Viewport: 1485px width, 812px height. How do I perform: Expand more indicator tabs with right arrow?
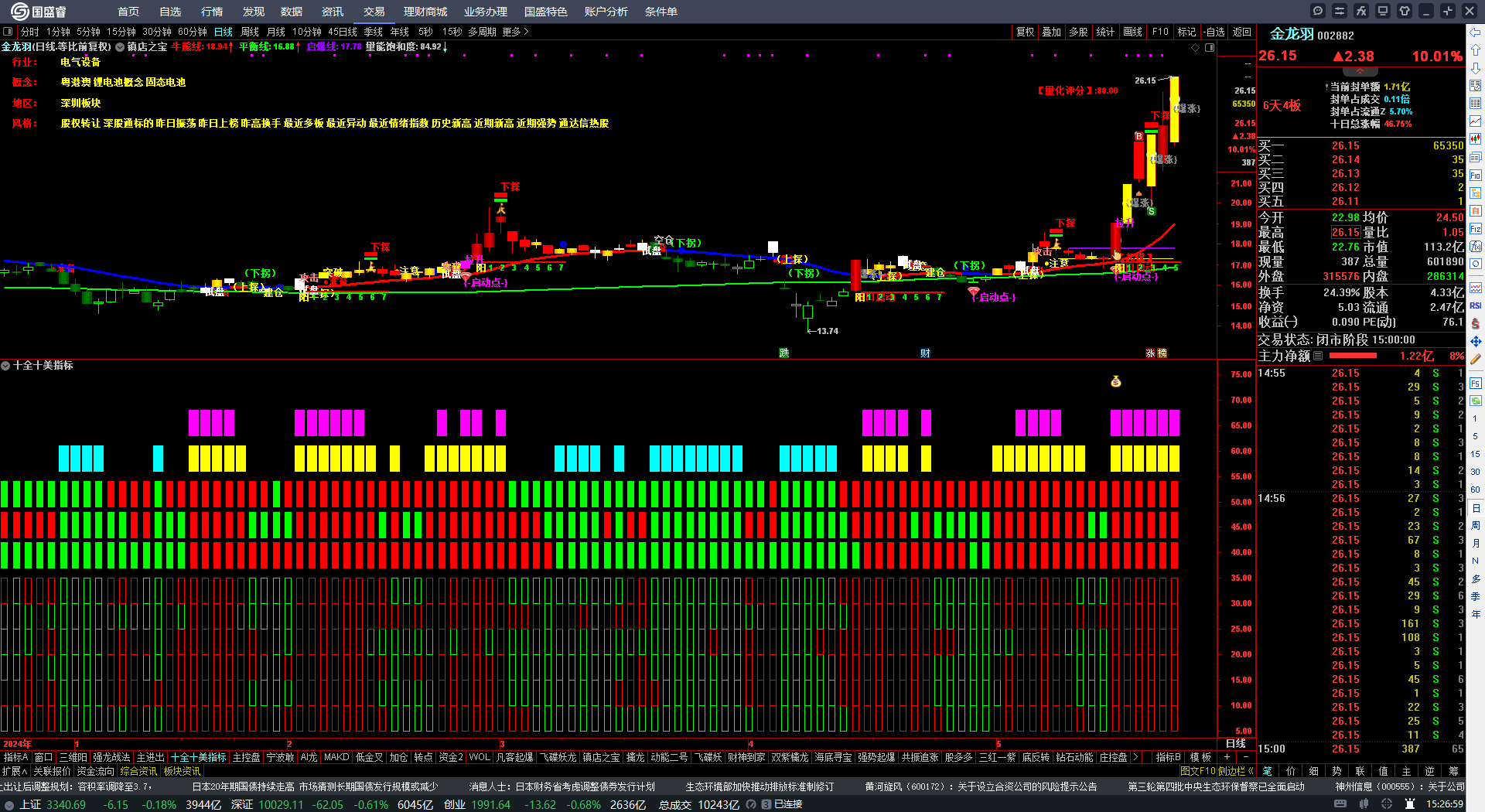[1135, 757]
